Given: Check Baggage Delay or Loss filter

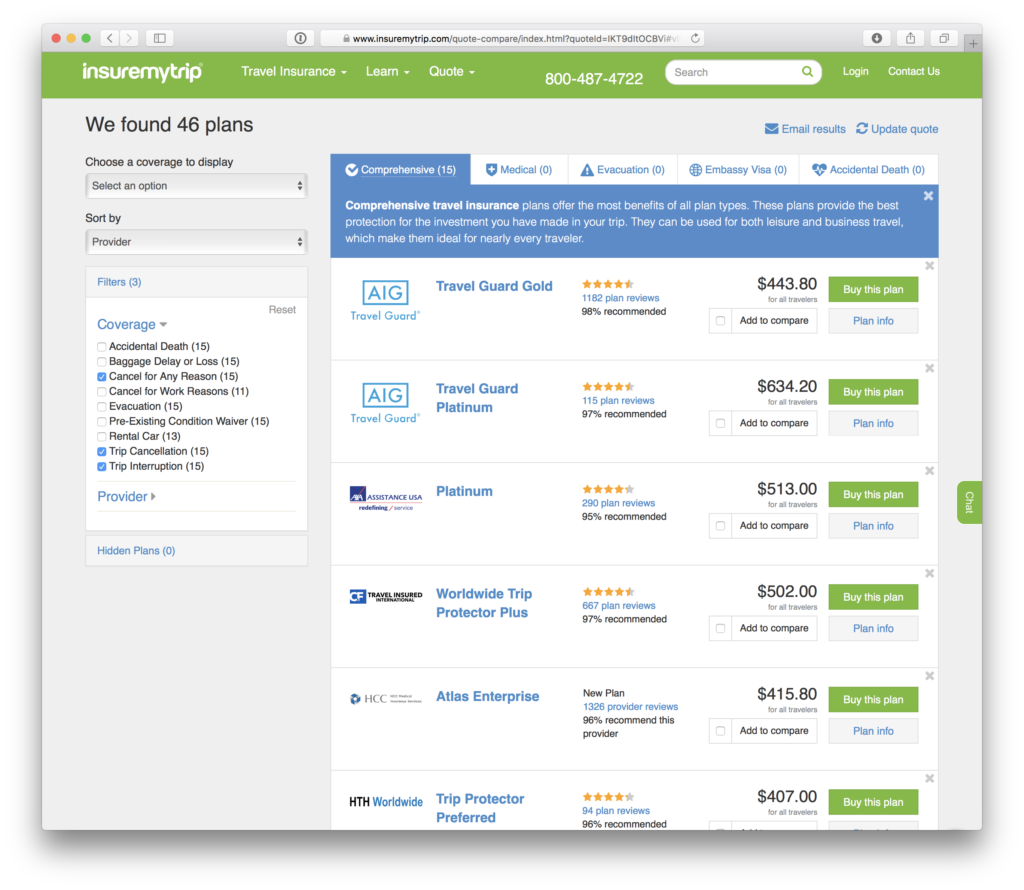Looking at the screenshot, I should coord(102,362).
